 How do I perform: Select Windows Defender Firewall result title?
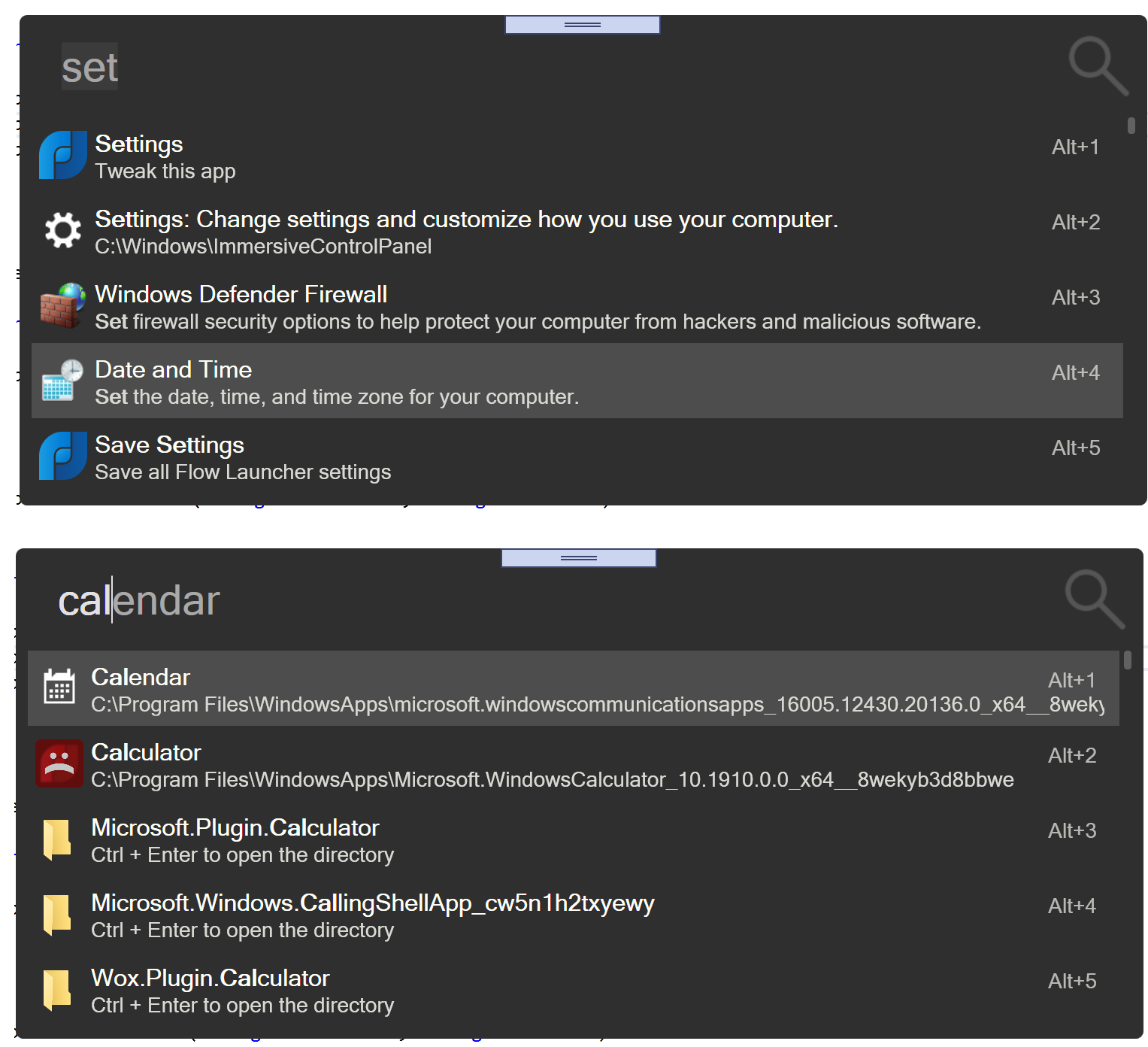coord(241,294)
